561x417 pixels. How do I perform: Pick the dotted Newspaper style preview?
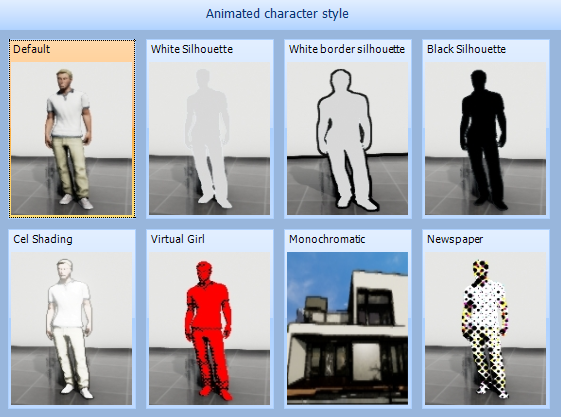click(x=486, y=329)
